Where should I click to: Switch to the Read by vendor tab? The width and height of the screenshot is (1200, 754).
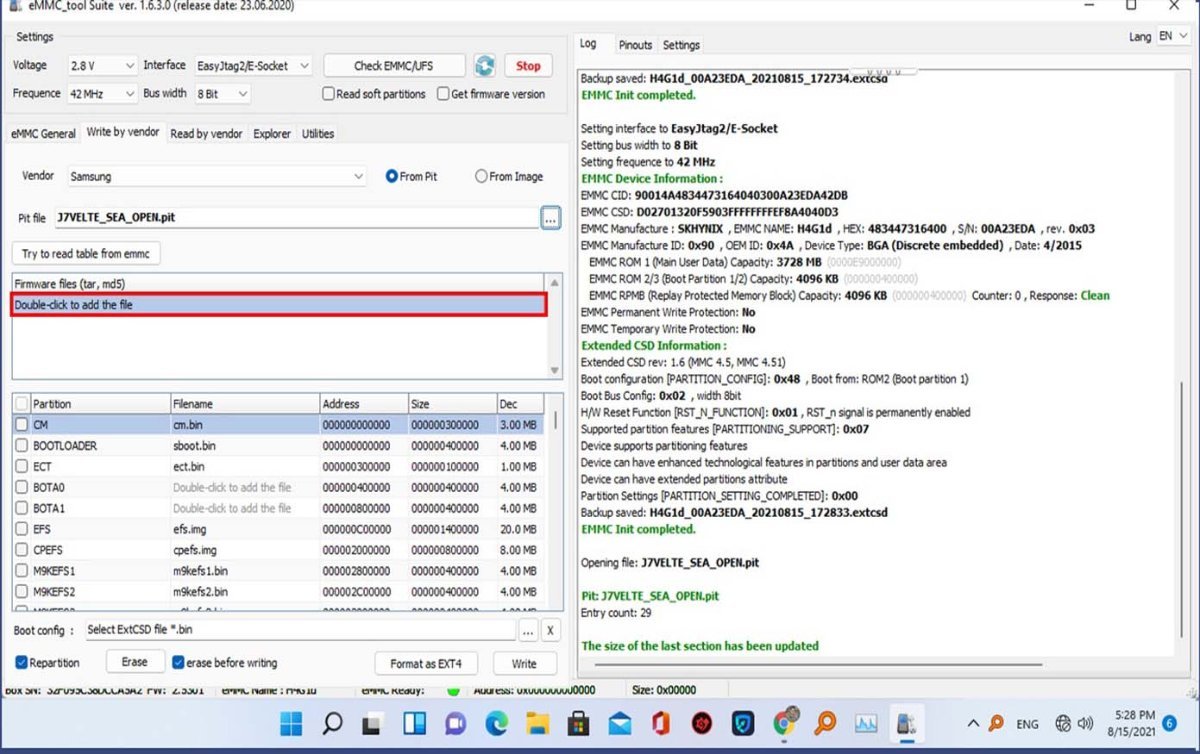tap(206, 134)
